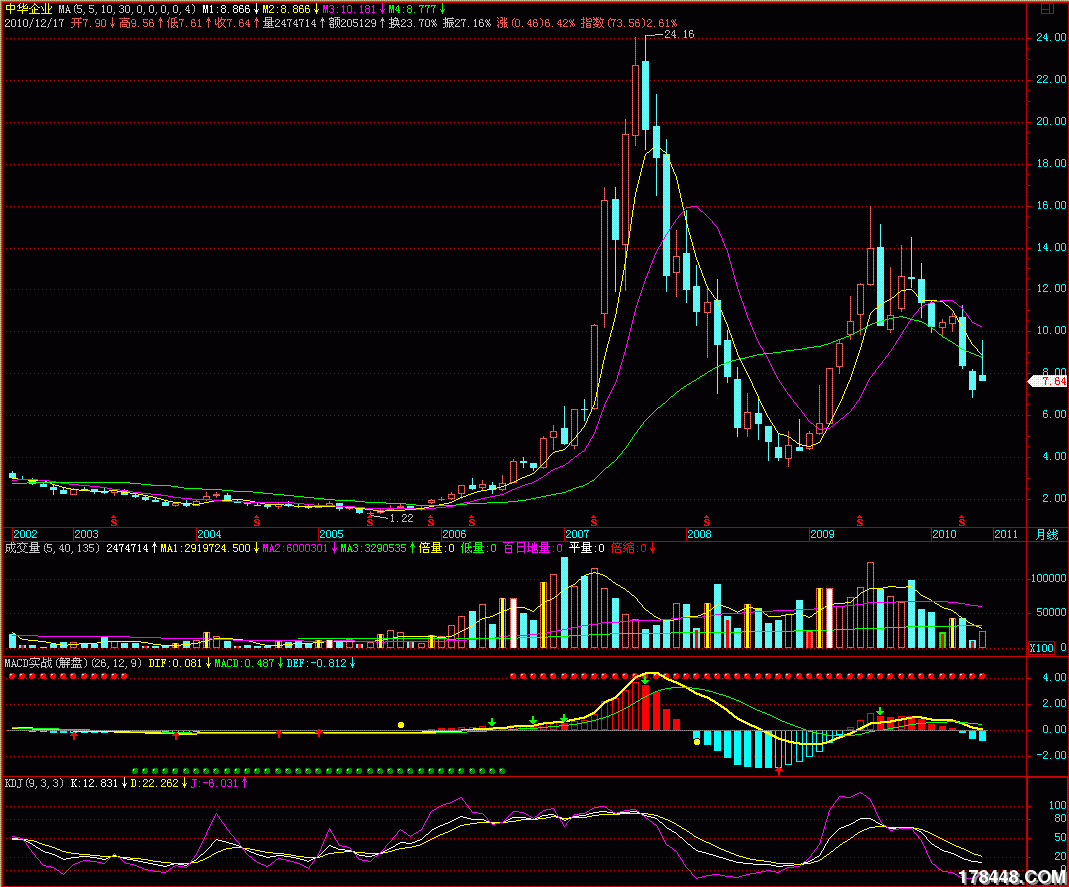Screen dimensions: 1069x887
Task: Click the 中华企业 stock name
Action: coord(29,8)
